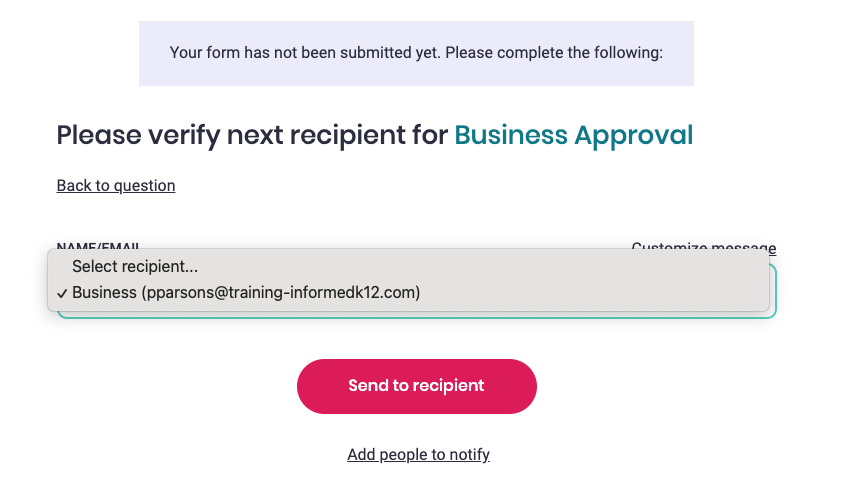The image size is (858, 504).
Task: Click the word "Send" on the red button
Action: click(366, 386)
